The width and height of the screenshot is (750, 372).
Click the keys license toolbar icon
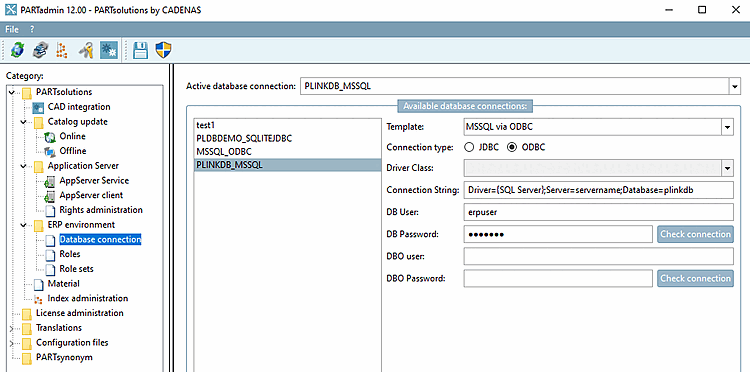(86, 50)
